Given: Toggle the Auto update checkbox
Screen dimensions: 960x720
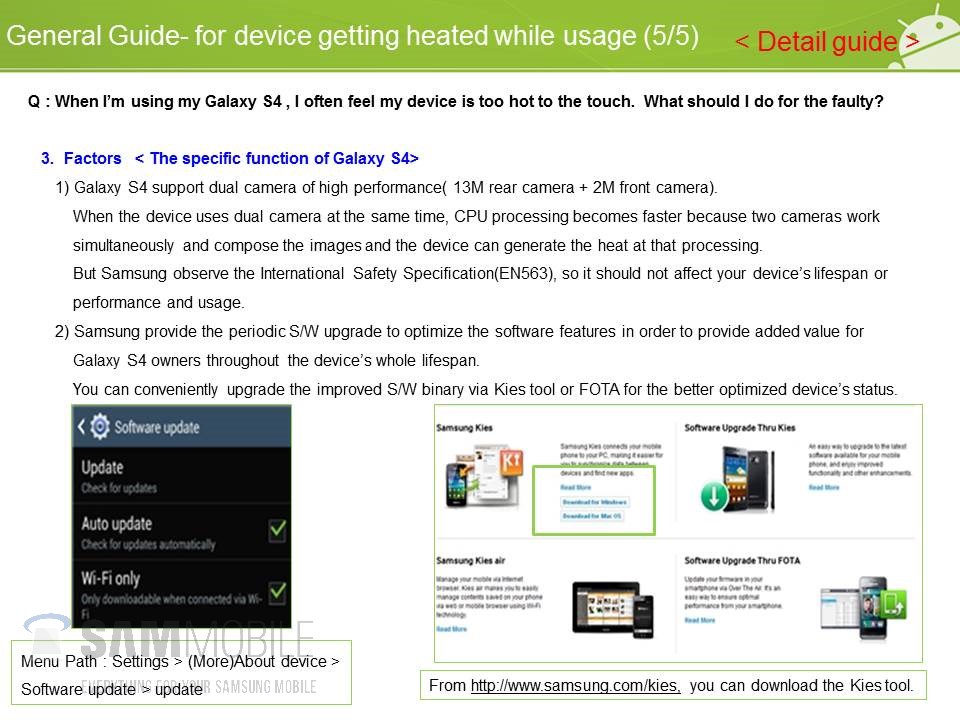Looking at the screenshot, I should pos(277,529).
